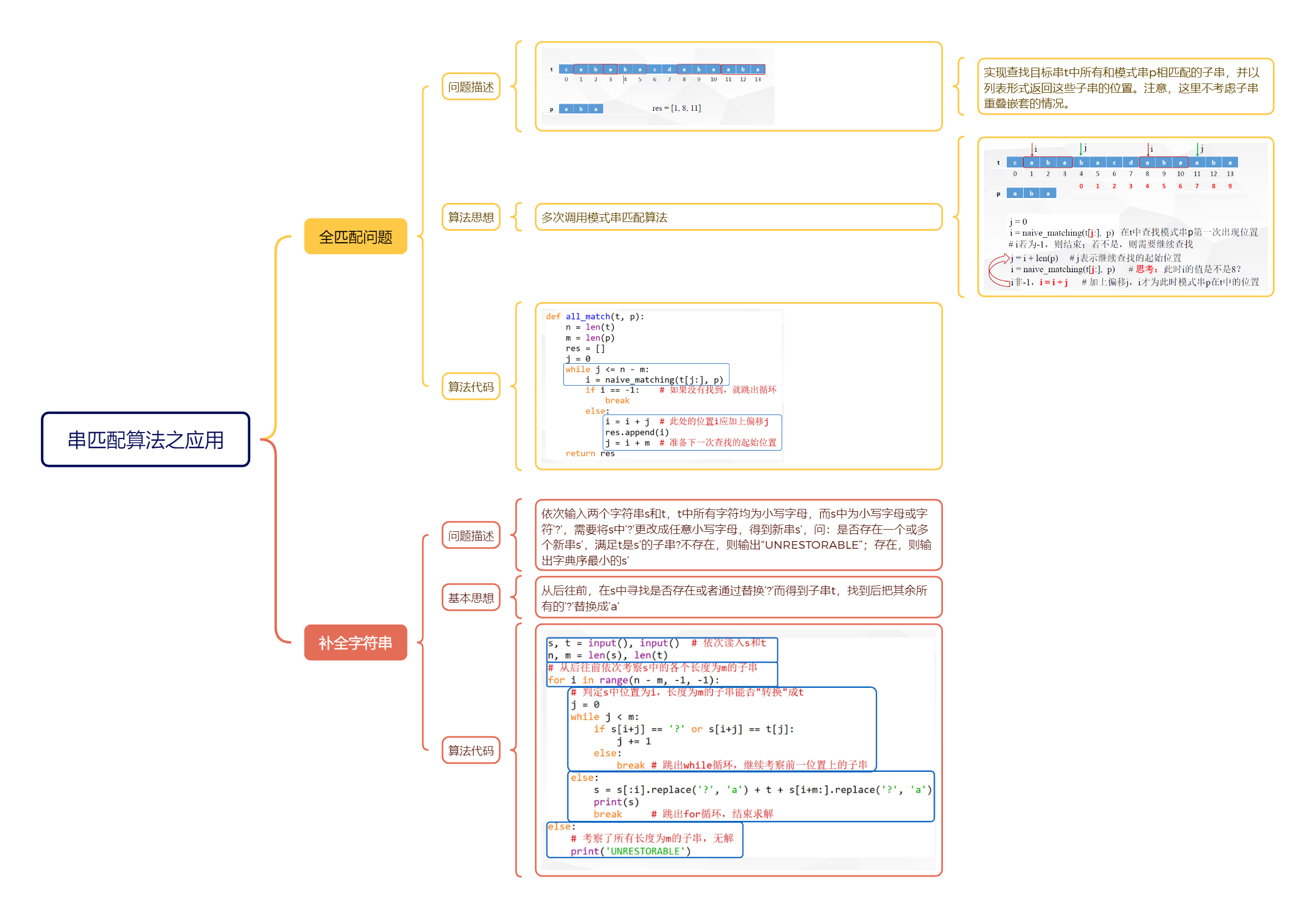This screenshot has height=918, width=1316.
Task: Select the 多次调用模式串匹配算法 text node
Action: coord(738,217)
